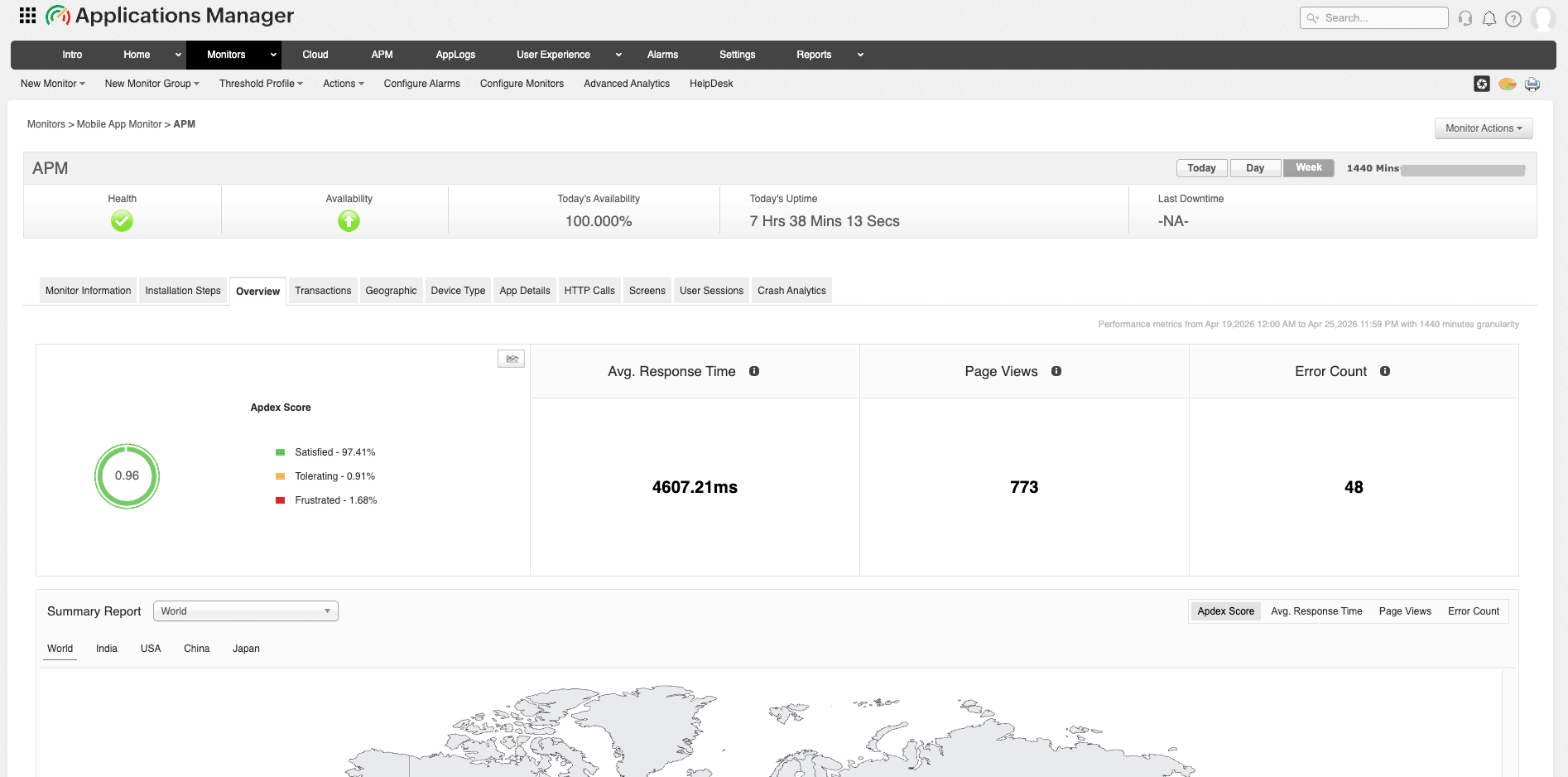Open the New Monitor dropdown

(53, 84)
